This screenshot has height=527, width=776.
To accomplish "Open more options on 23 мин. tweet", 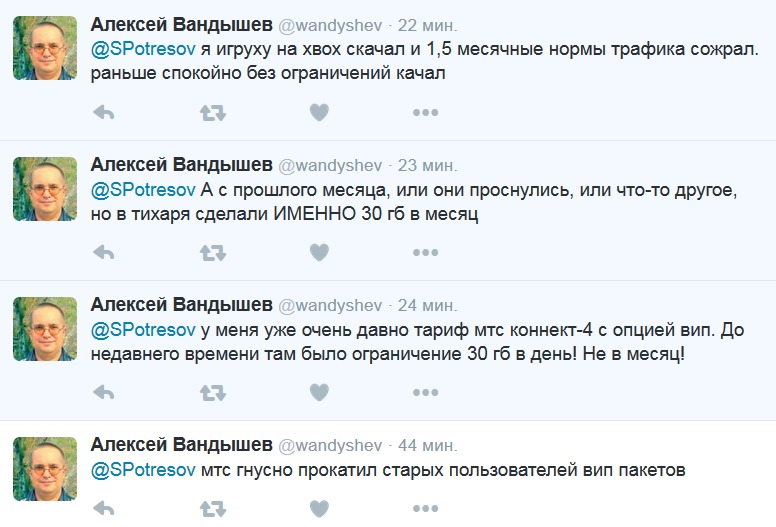I will [x=426, y=253].
